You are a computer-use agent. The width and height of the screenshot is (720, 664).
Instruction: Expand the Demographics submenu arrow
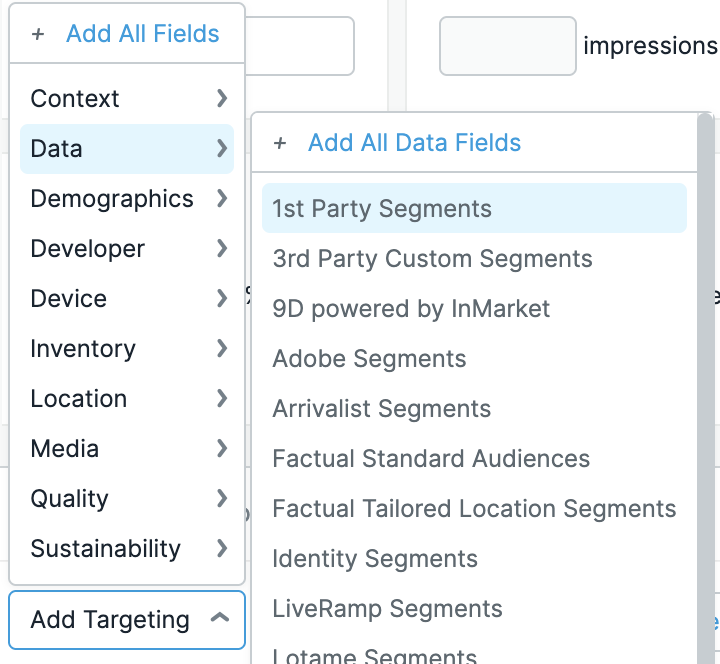point(221,198)
